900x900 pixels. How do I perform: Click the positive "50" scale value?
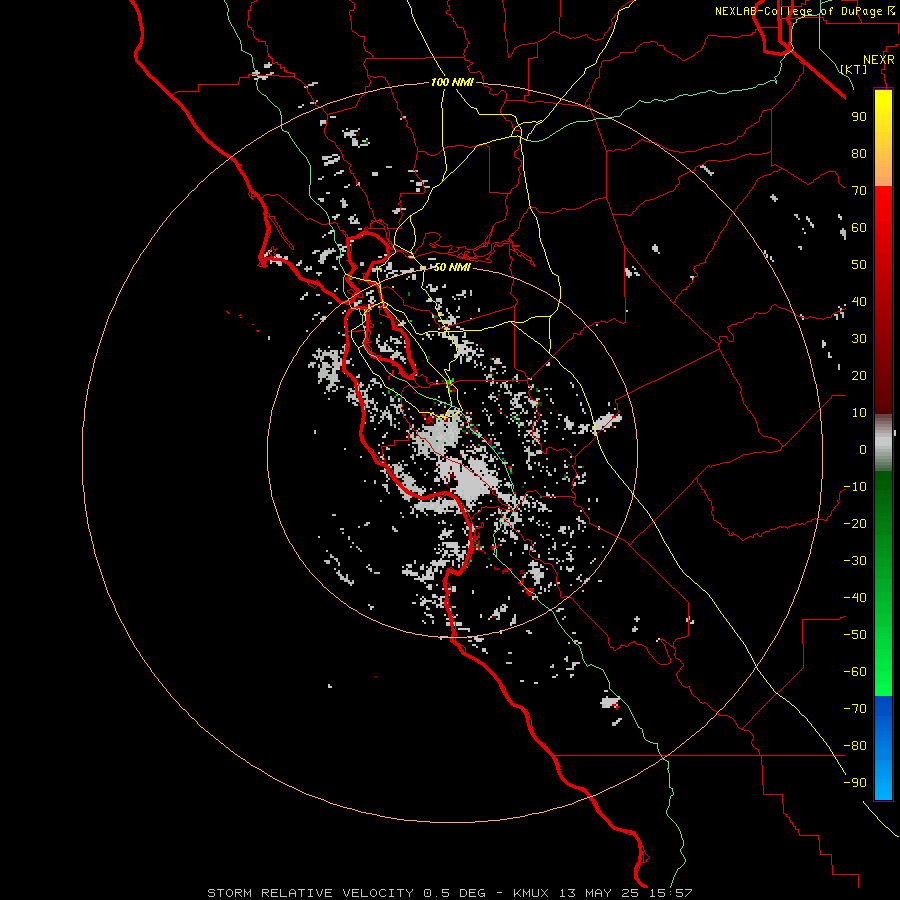click(x=859, y=265)
